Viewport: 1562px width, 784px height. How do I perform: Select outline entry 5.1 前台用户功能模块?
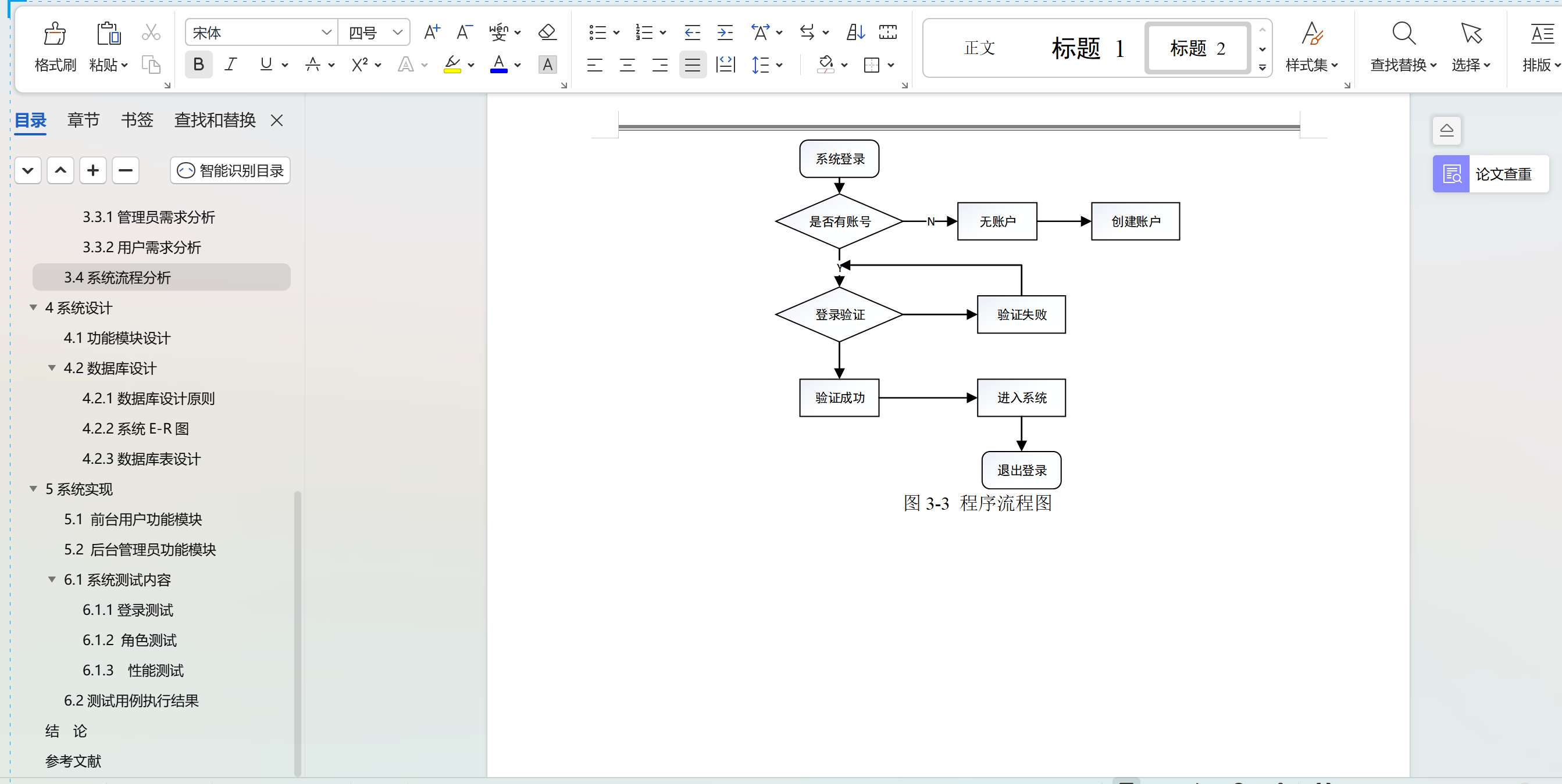coord(133,519)
